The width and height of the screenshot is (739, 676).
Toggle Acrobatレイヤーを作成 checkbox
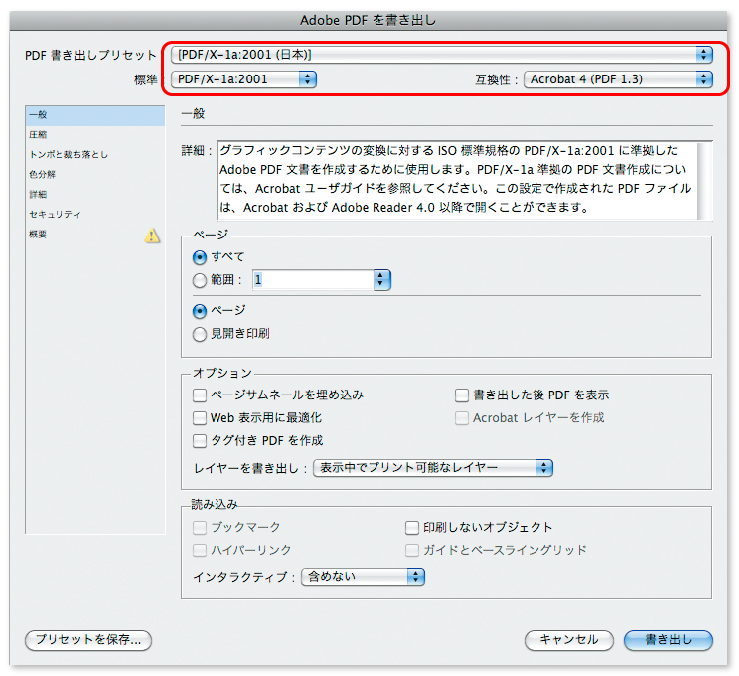pos(462,418)
